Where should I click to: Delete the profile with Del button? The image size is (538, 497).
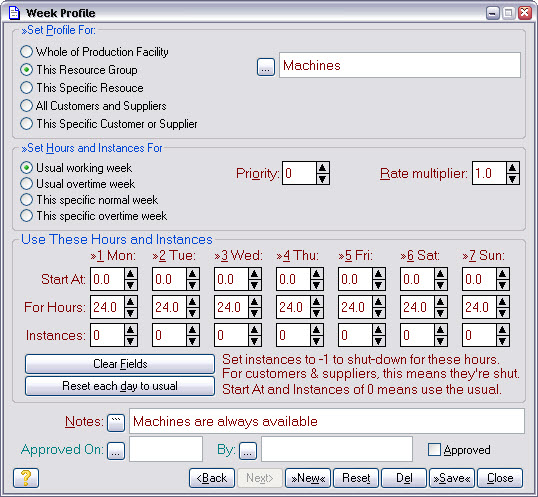(x=404, y=478)
